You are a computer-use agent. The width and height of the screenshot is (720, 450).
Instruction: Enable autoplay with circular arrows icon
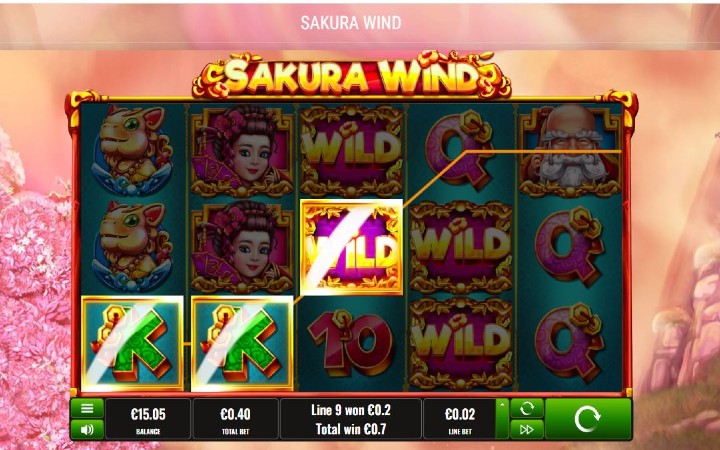[x=526, y=408]
